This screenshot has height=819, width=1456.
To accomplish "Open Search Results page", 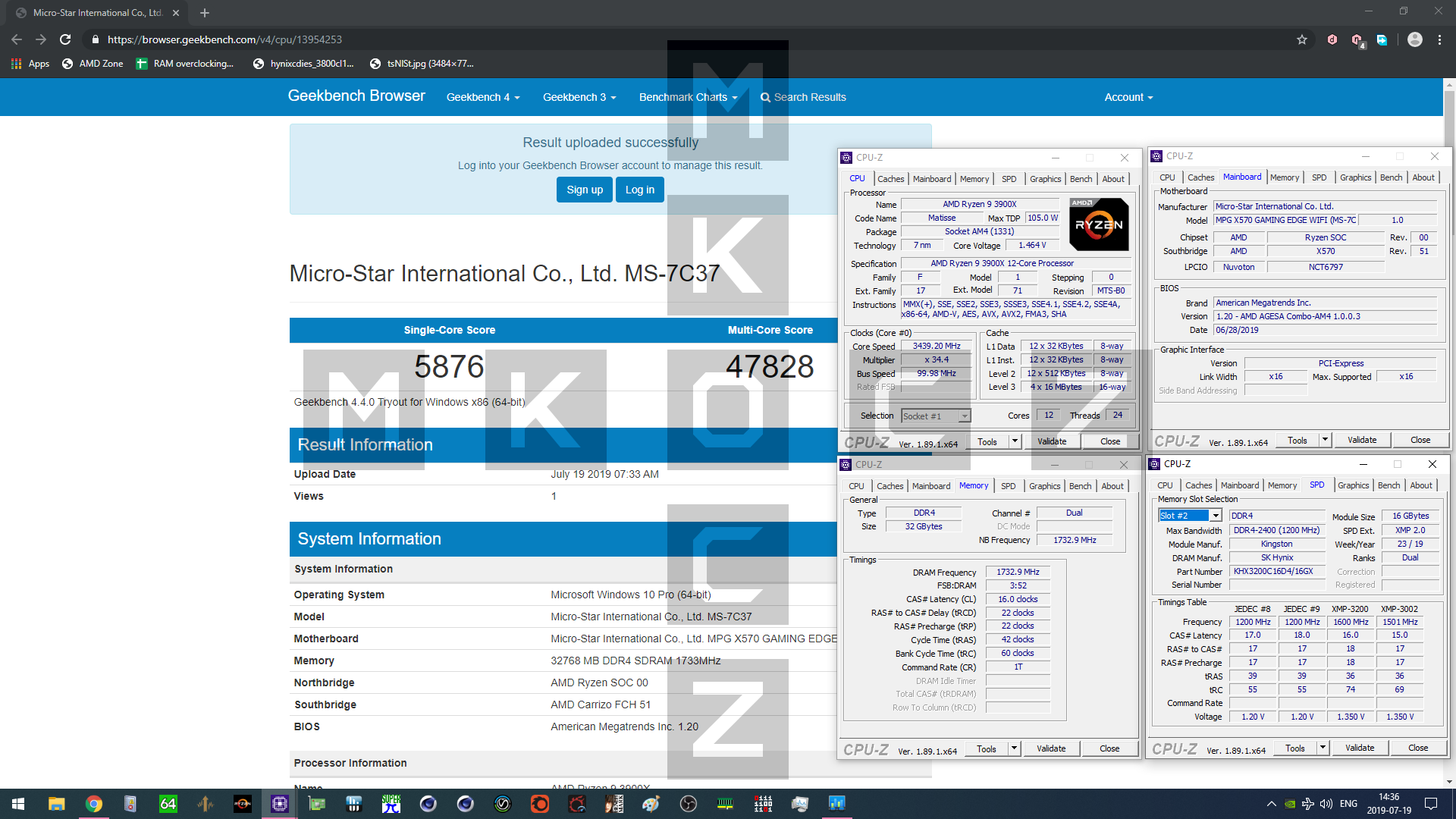I will click(803, 97).
